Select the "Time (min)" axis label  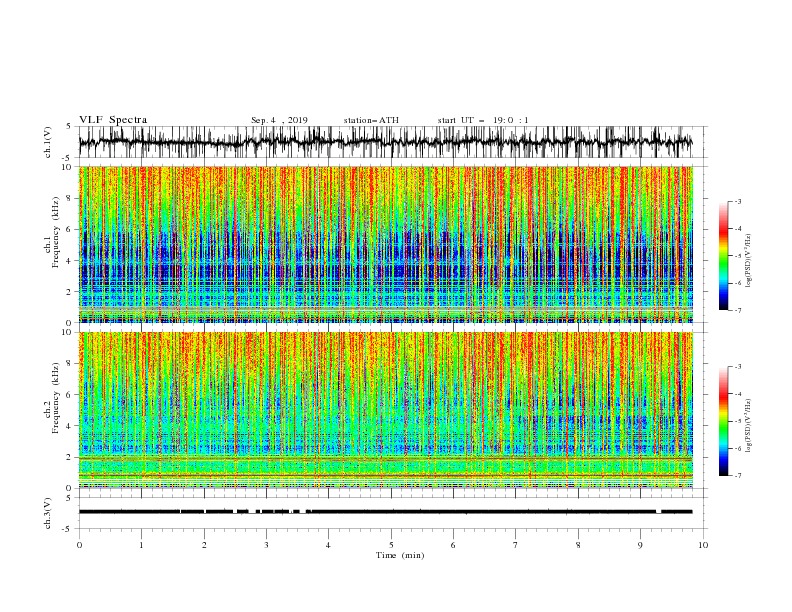pyautogui.click(x=400, y=555)
